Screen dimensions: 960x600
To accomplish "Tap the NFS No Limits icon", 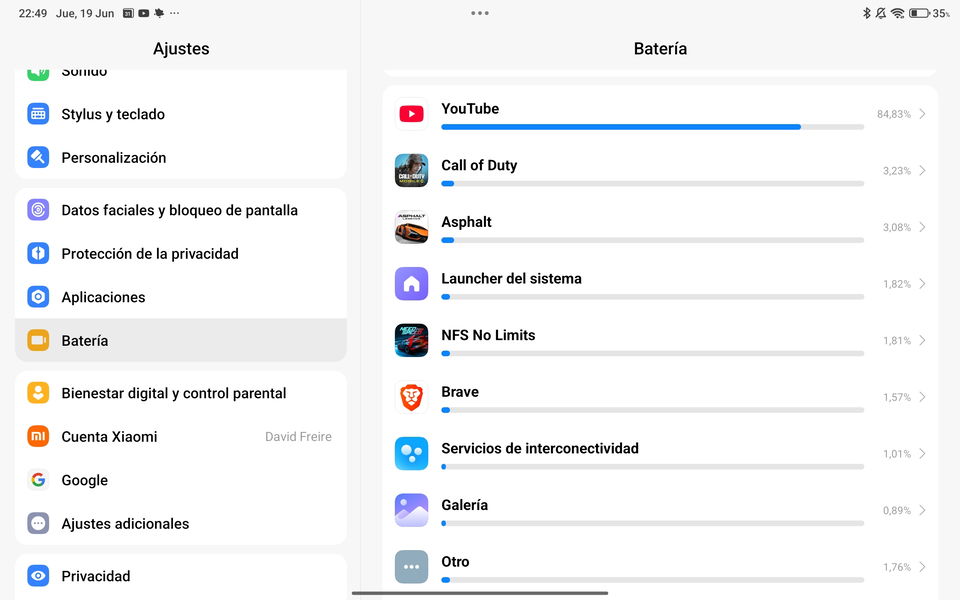I will pos(411,340).
